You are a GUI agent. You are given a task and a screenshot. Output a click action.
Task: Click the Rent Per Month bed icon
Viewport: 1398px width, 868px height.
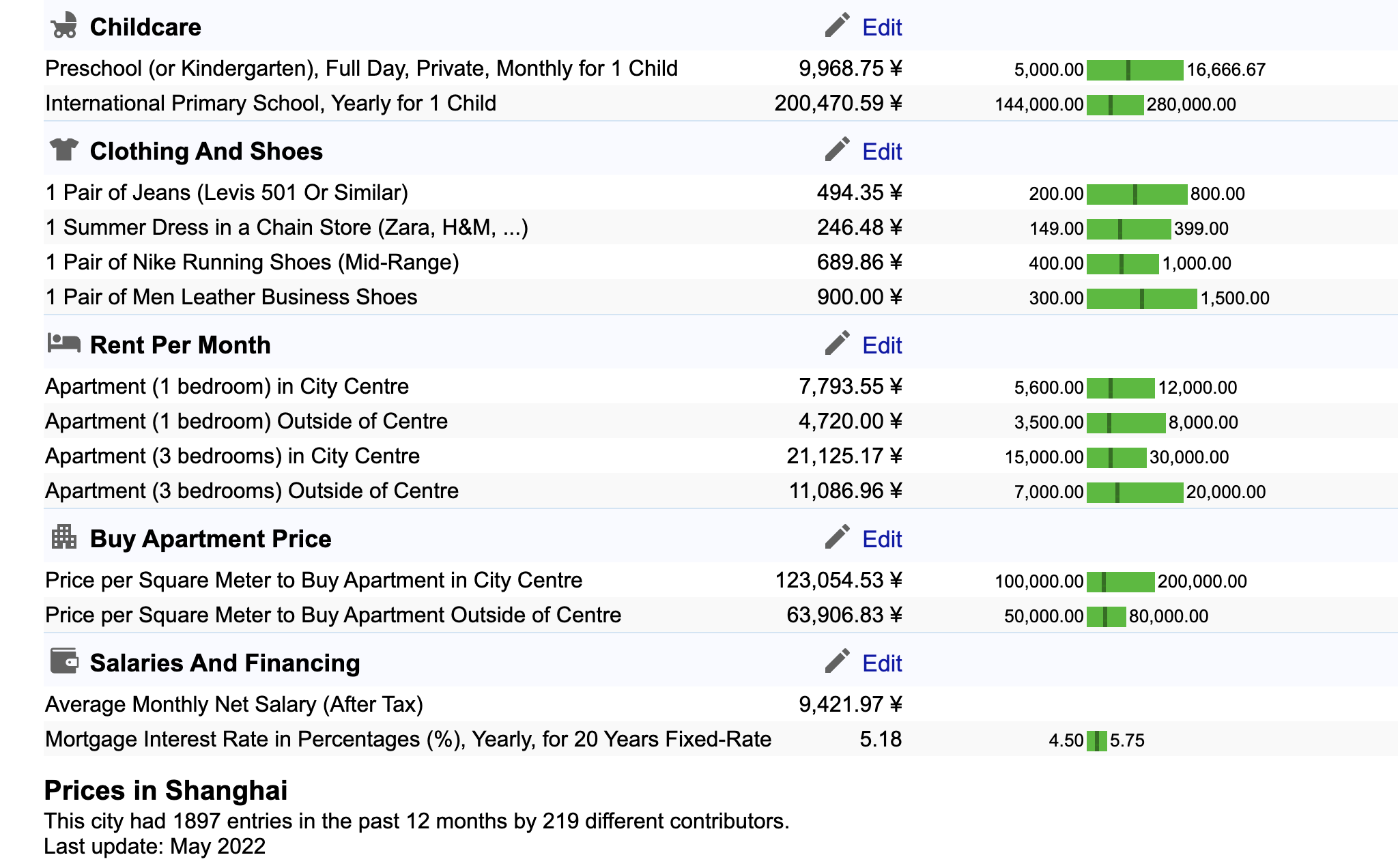coord(64,343)
